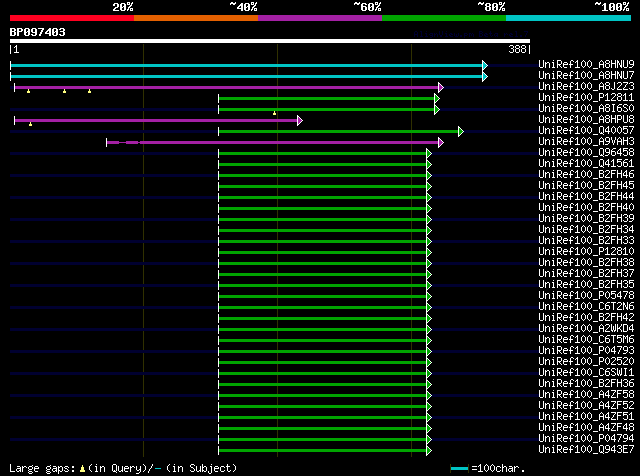This screenshot has height=476, width=640.
Task: Click UniRef100_A8I6S0 label
Action: coord(586,108)
